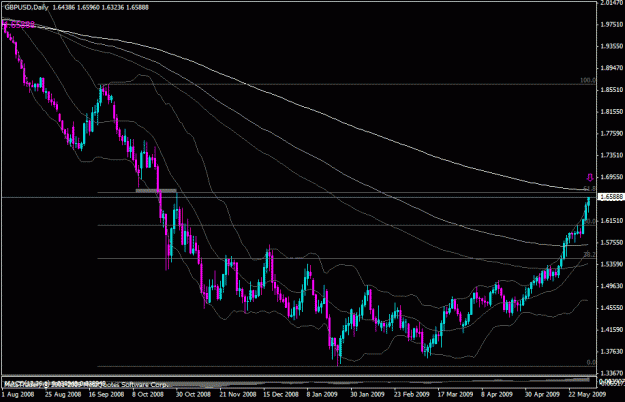Screen dimensions: 625x402
Task: Select the magenta 1.65888 label at top left
Action: [19, 25]
